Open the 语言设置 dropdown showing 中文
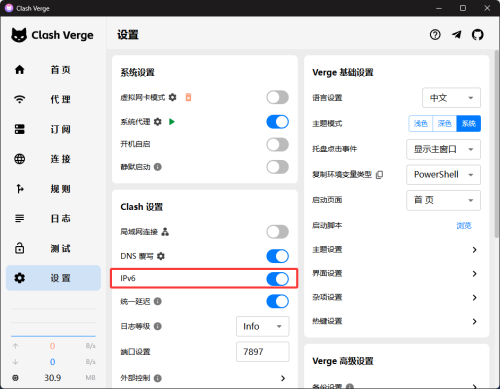Image resolution: width=500 pixels, height=389 pixels. (451, 98)
